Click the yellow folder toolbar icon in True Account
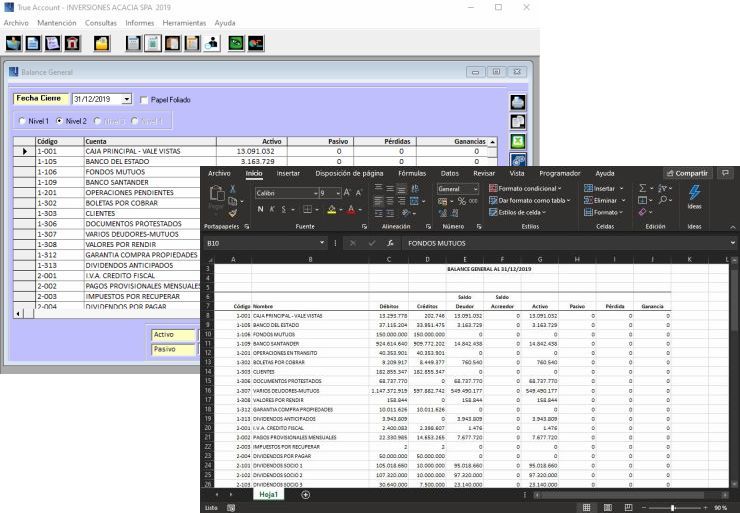Viewport: 740px width, 513px height. 101,43
